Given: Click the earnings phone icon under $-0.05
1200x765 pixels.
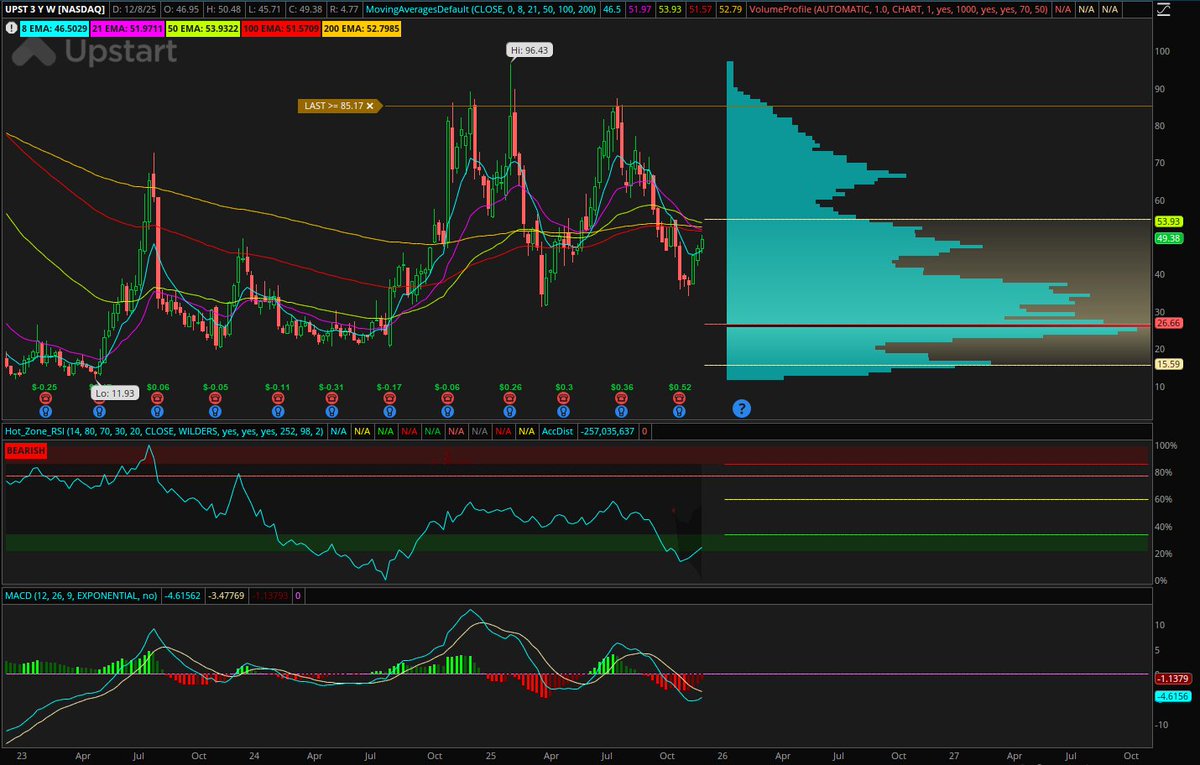Looking at the screenshot, I should tap(215, 398).
